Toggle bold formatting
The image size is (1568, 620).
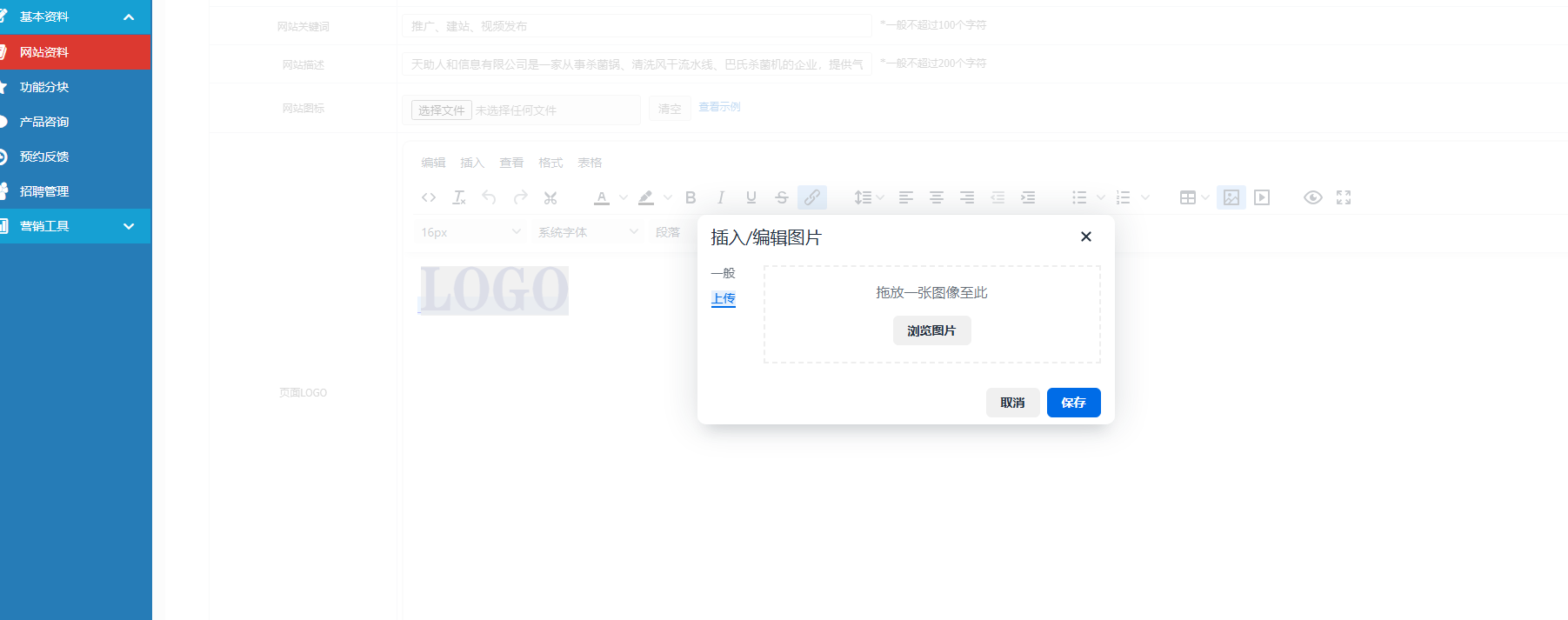click(x=691, y=197)
